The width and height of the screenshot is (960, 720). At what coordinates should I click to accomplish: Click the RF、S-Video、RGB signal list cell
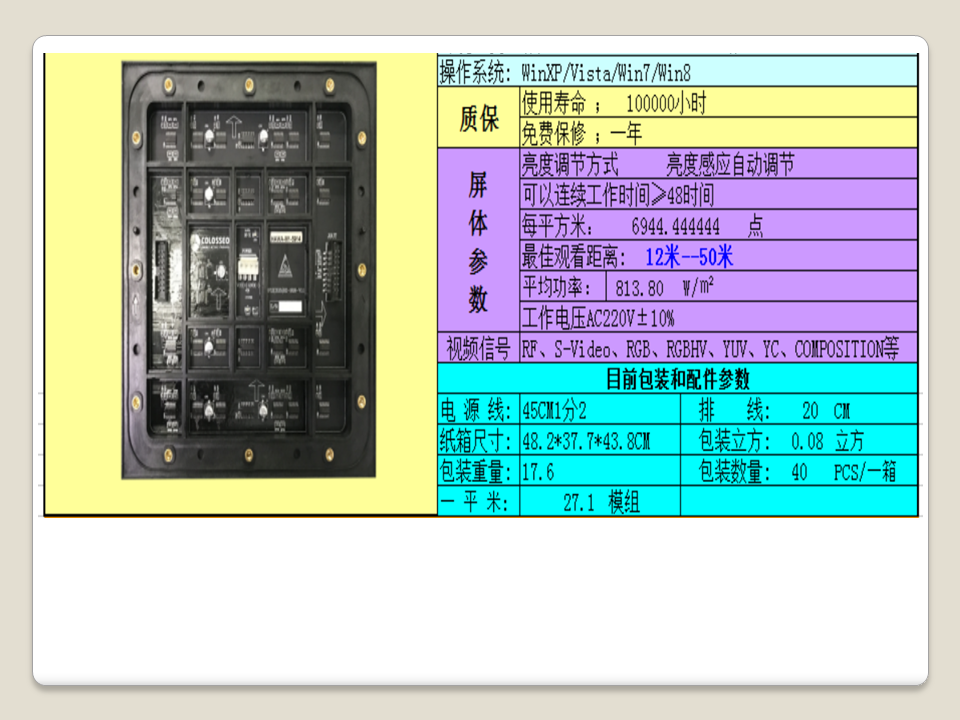click(710, 349)
